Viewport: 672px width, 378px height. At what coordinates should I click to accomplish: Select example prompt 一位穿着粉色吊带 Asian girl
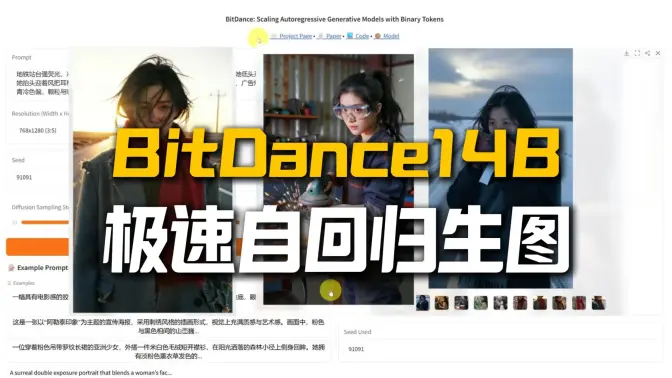pyautogui.click(x=168, y=351)
